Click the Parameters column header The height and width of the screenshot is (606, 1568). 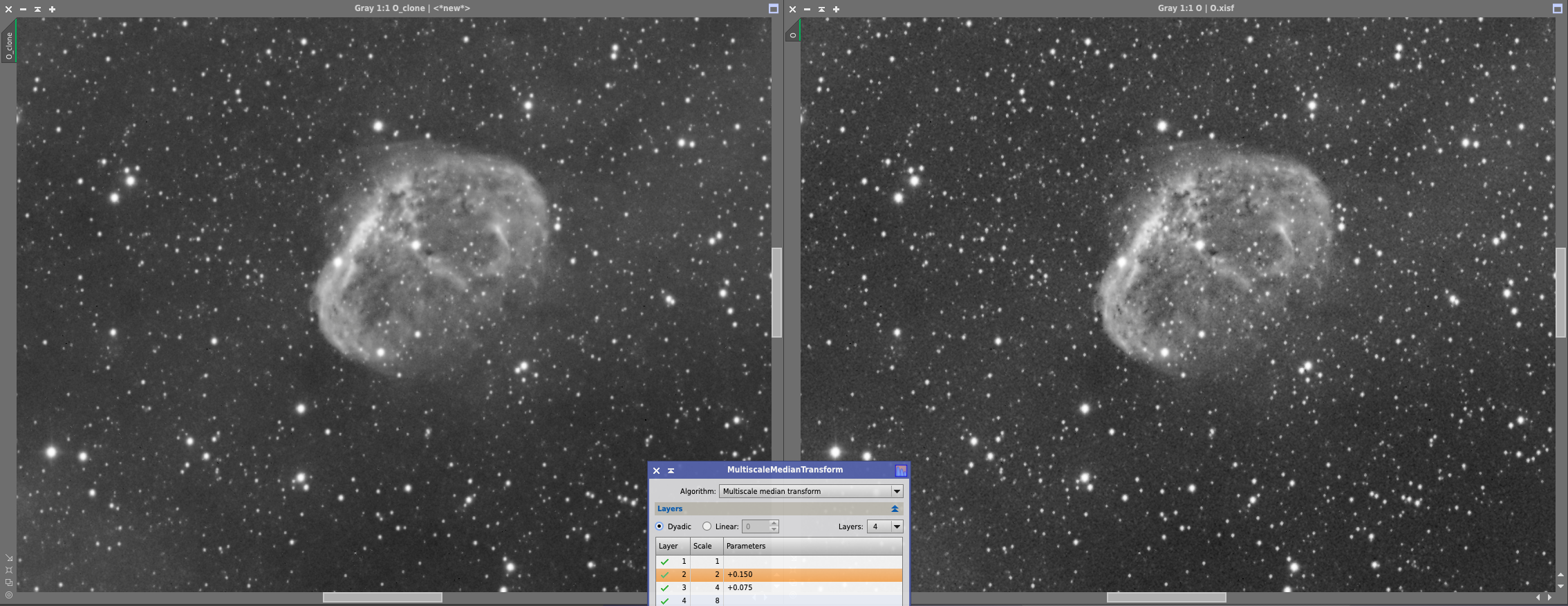tap(745, 546)
